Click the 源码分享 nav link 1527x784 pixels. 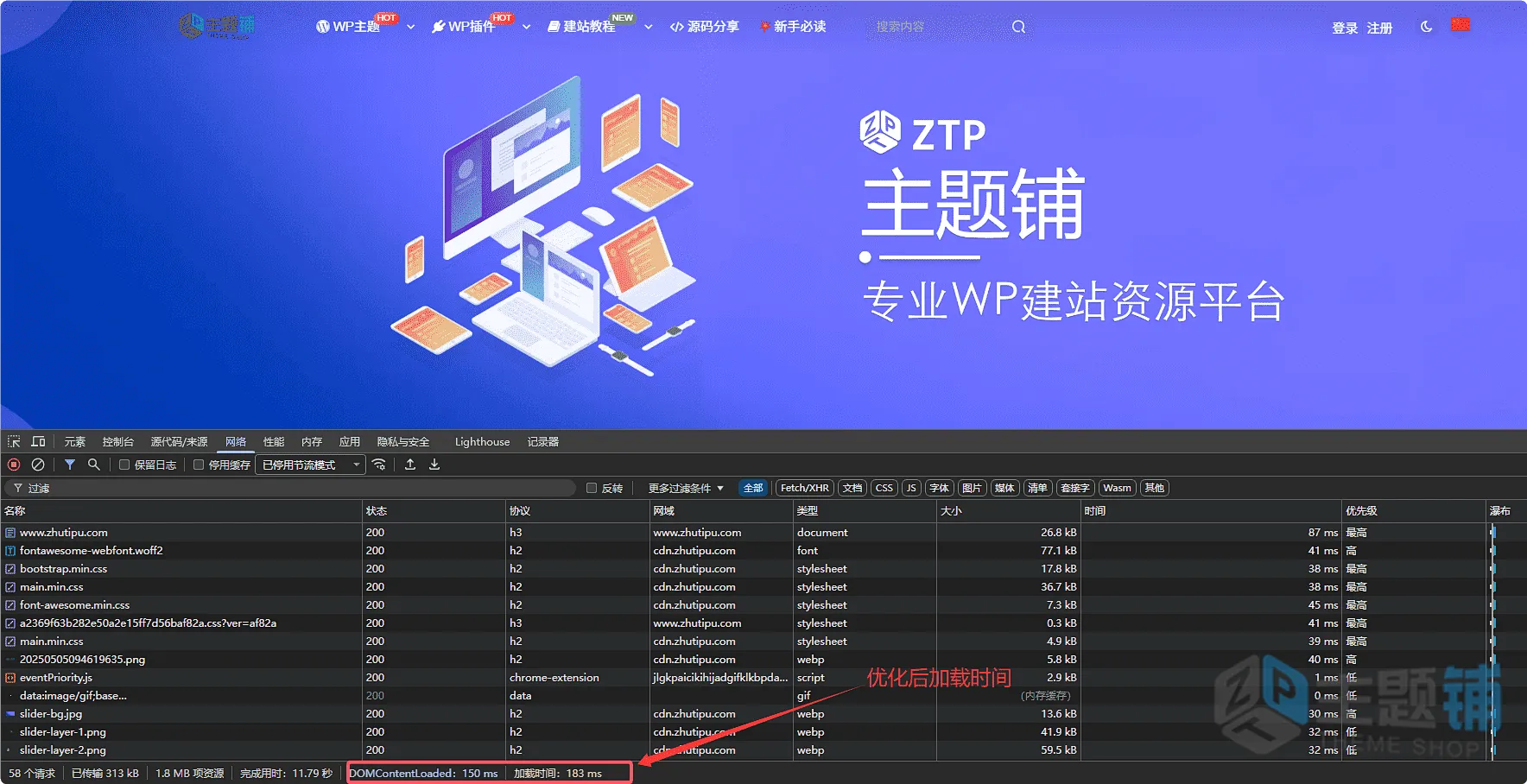pos(705,27)
